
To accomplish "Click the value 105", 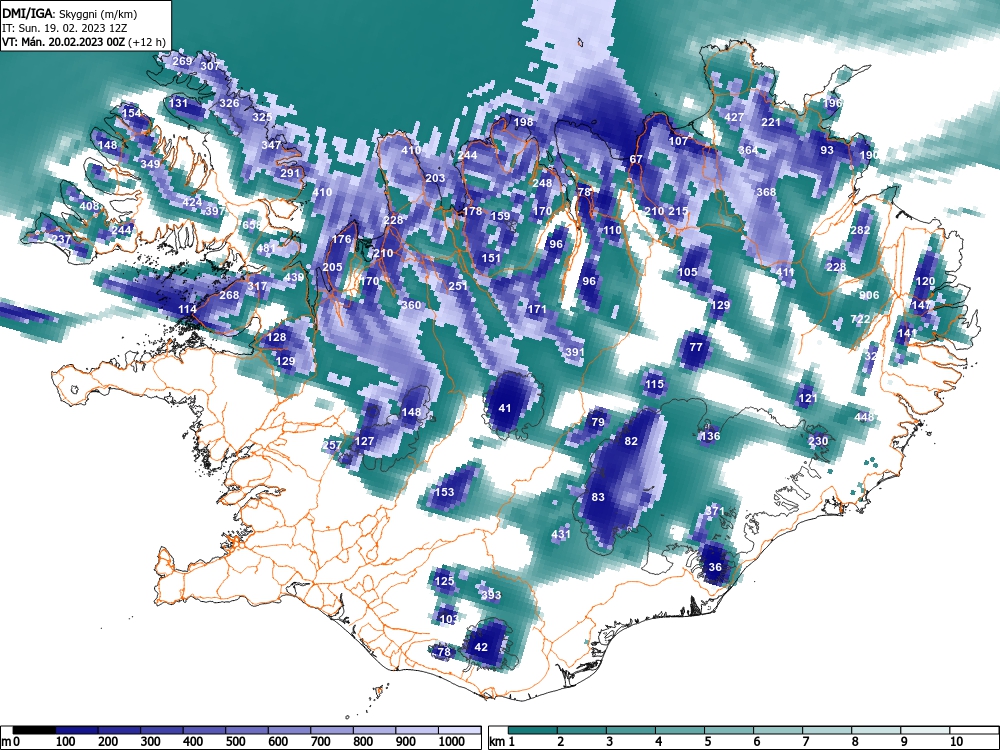I will 687,272.
